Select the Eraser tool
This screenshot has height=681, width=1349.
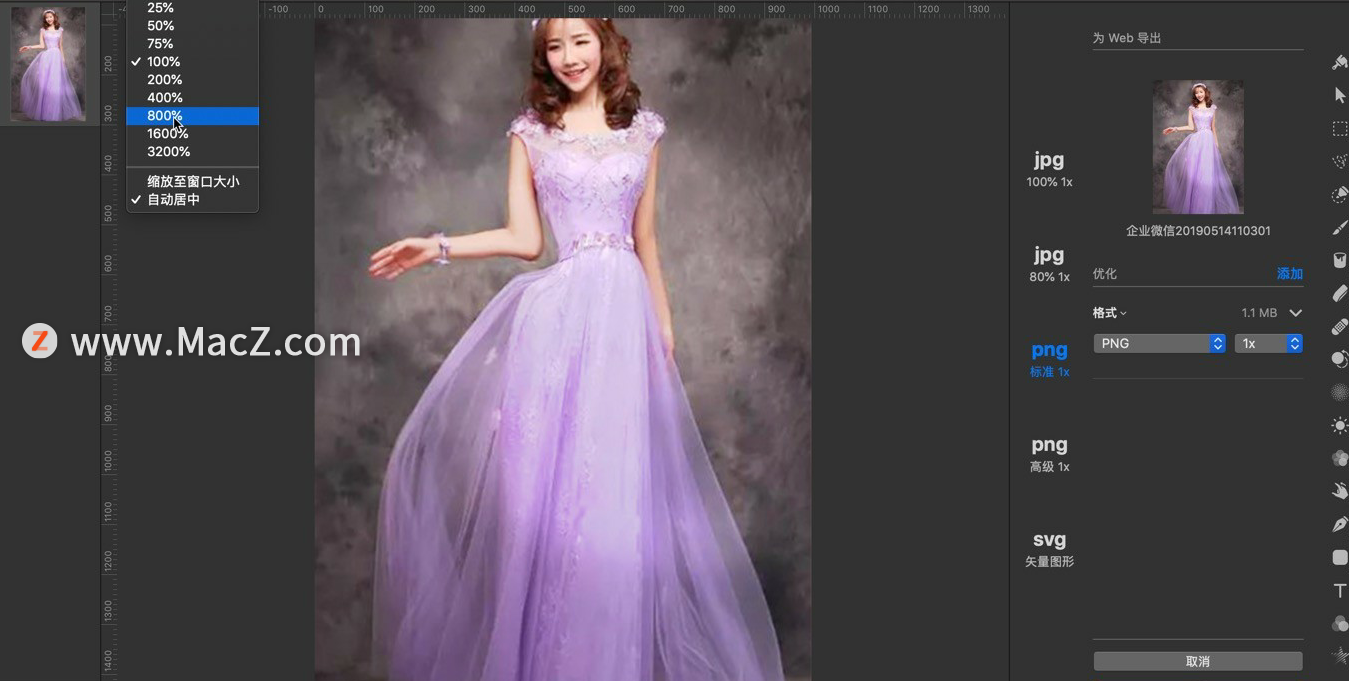tap(1340, 293)
